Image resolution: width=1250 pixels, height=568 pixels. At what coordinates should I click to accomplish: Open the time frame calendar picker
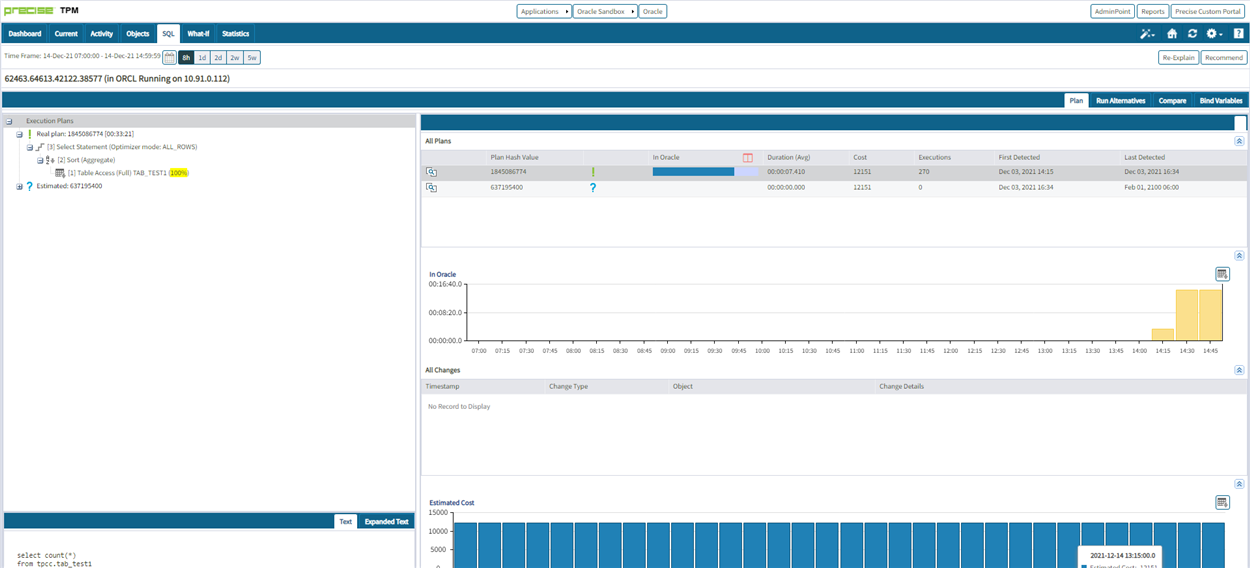[x=169, y=58]
